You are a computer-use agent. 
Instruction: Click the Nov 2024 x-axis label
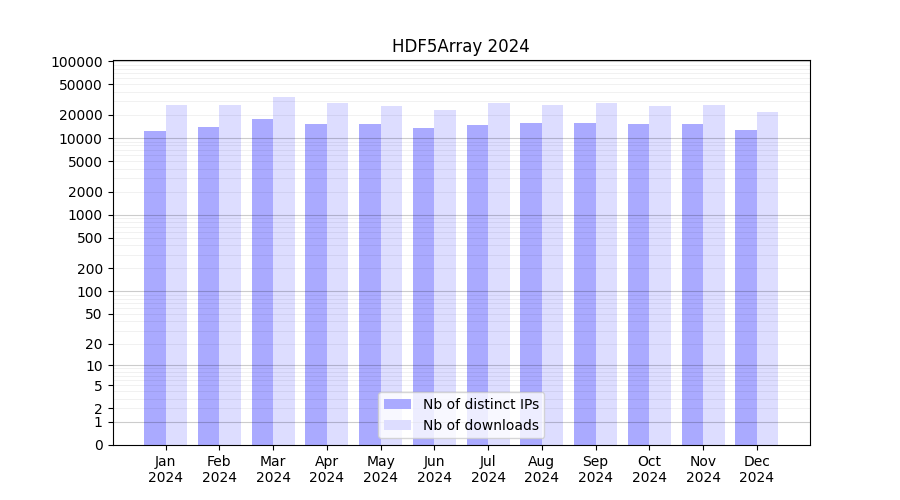pyautogui.click(x=703, y=469)
